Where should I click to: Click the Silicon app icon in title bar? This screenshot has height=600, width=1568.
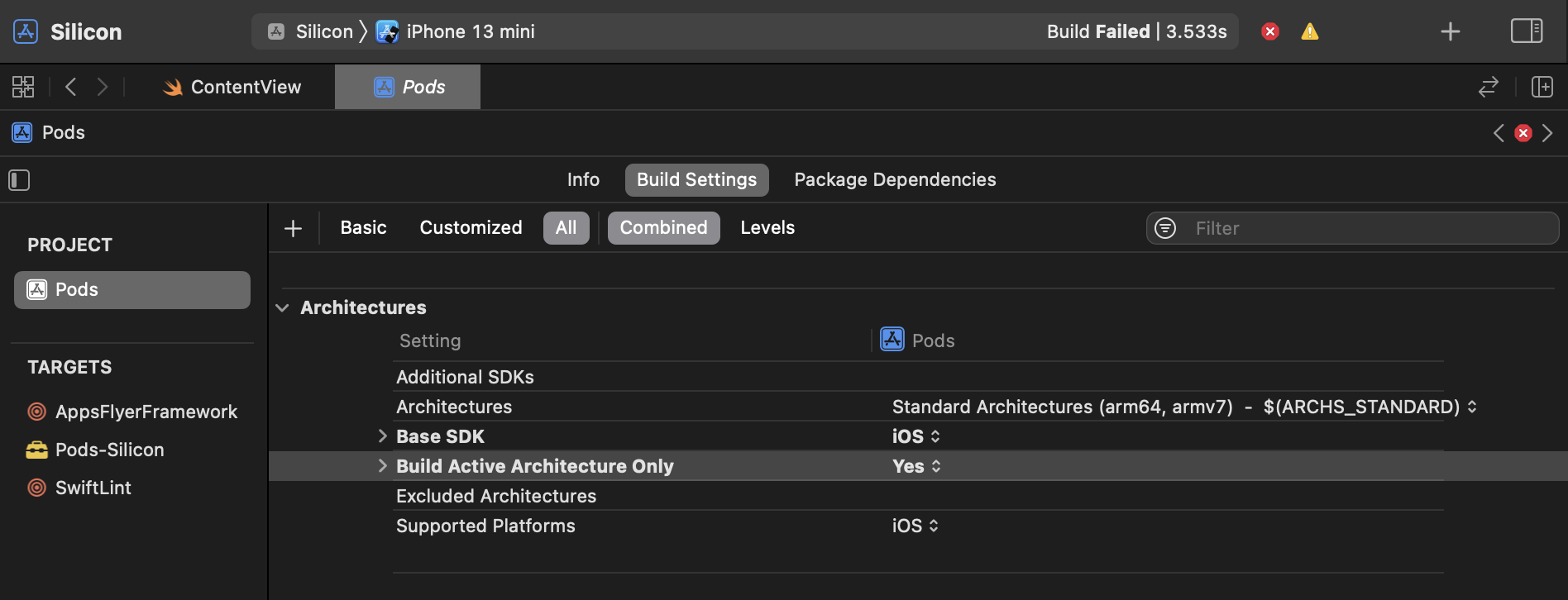click(x=26, y=31)
